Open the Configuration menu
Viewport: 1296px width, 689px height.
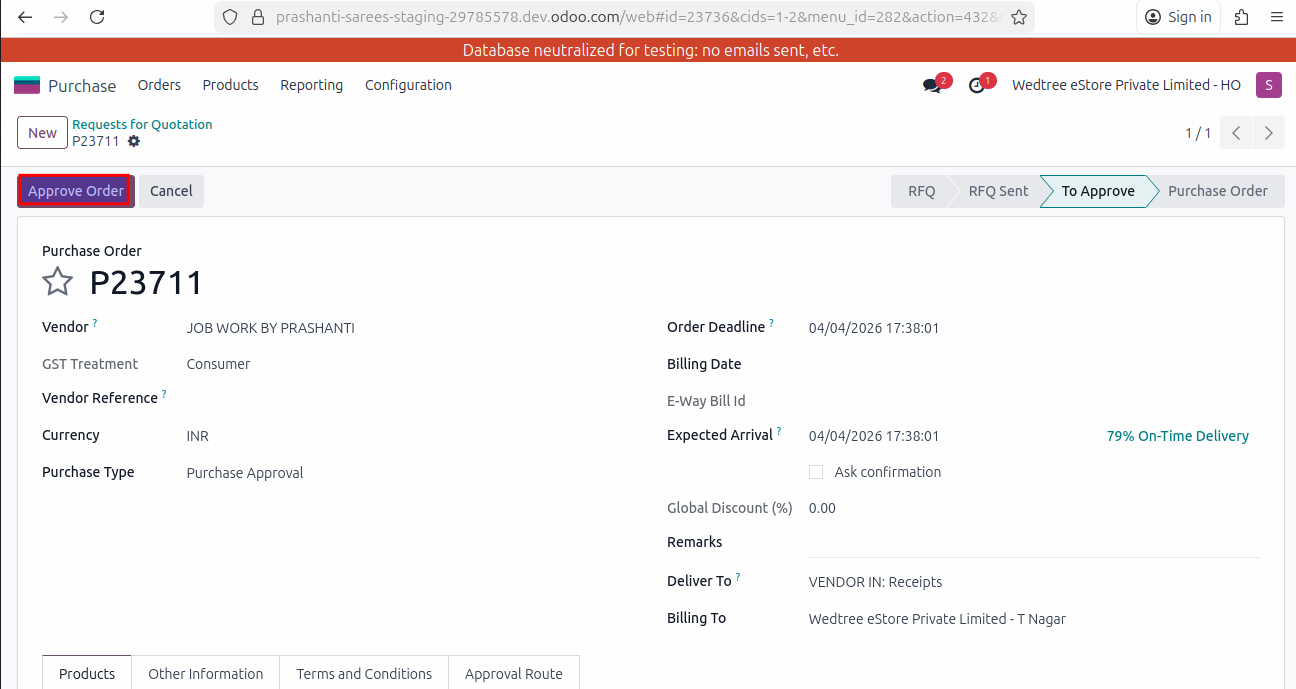click(x=408, y=85)
